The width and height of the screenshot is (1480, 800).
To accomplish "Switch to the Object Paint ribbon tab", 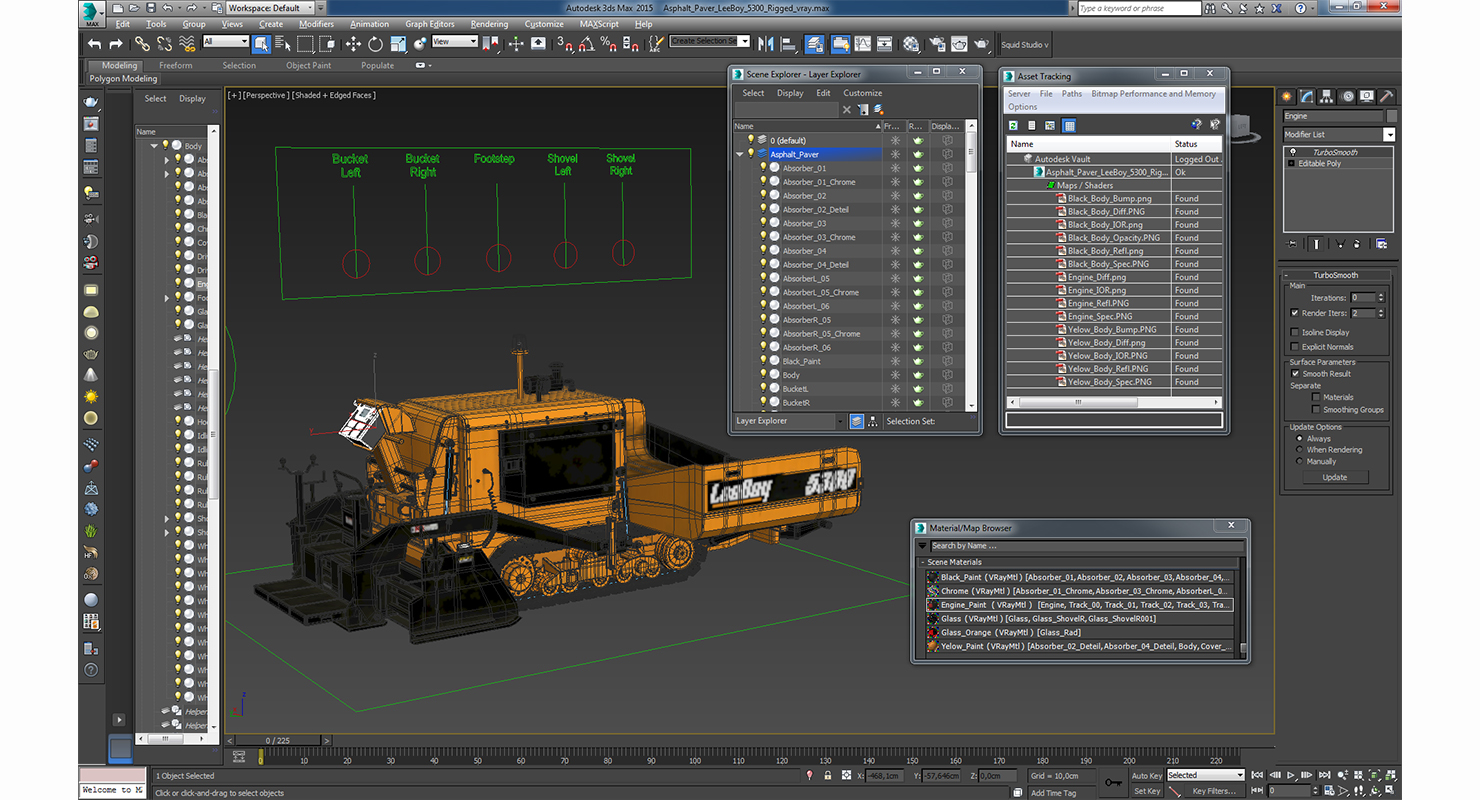I will (x=308, y=65).
